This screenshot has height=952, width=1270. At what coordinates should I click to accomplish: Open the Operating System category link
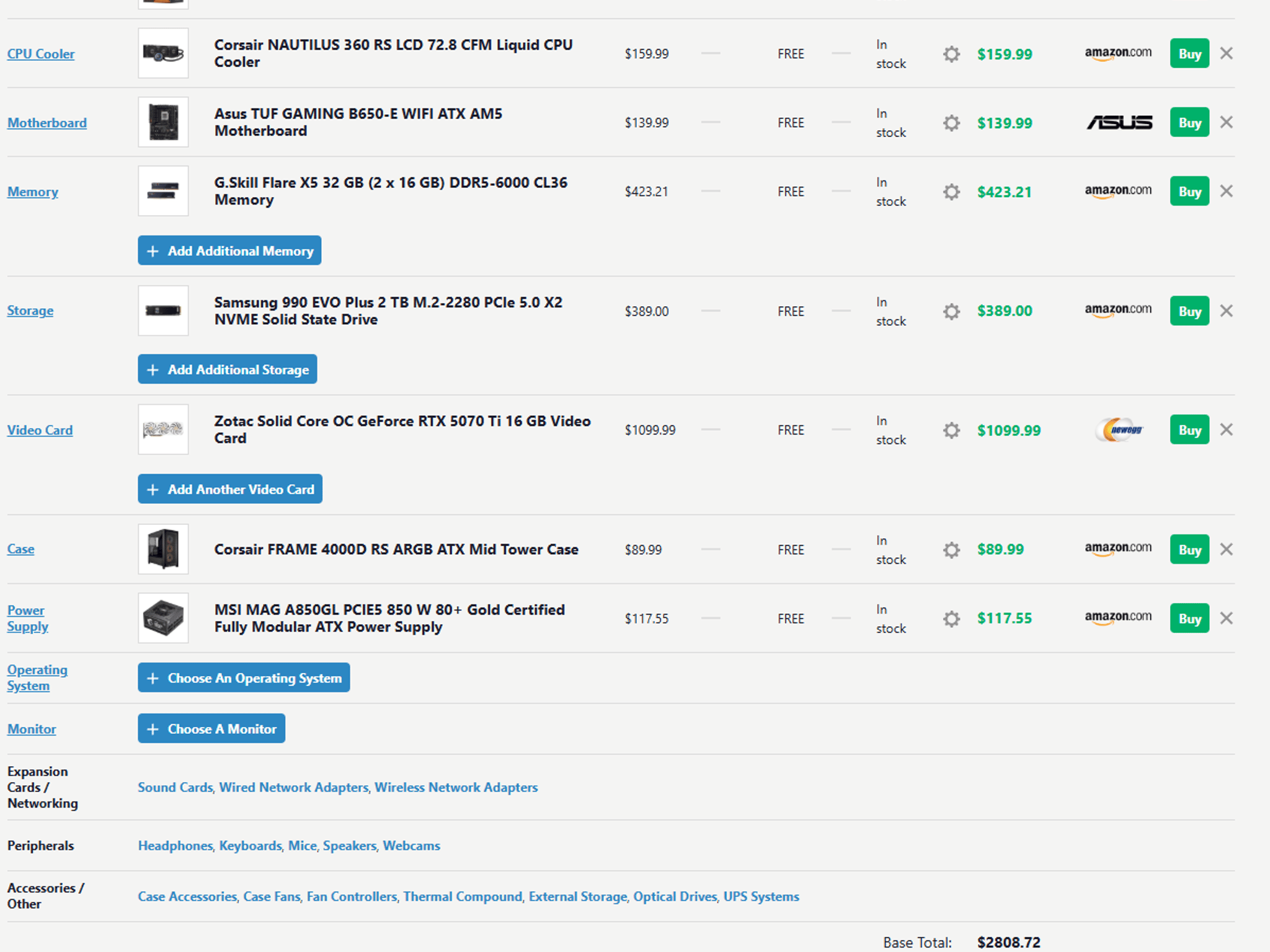[x=37, y=677]
